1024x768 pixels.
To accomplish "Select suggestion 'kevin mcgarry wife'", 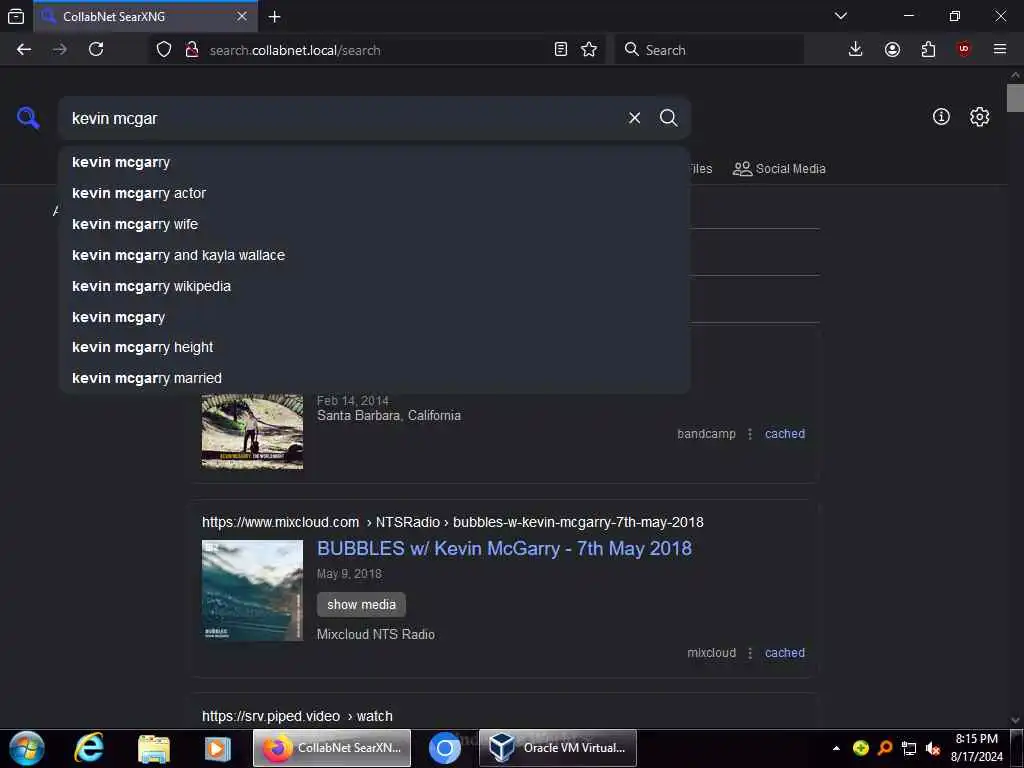I will tap(374, 225).
